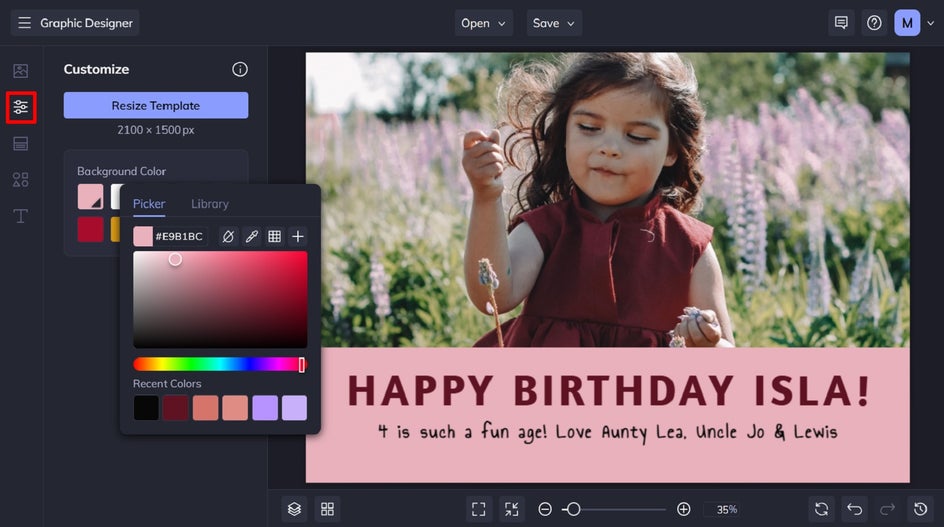
Task: Switch to the Library tab
Action: coord(210,204)
